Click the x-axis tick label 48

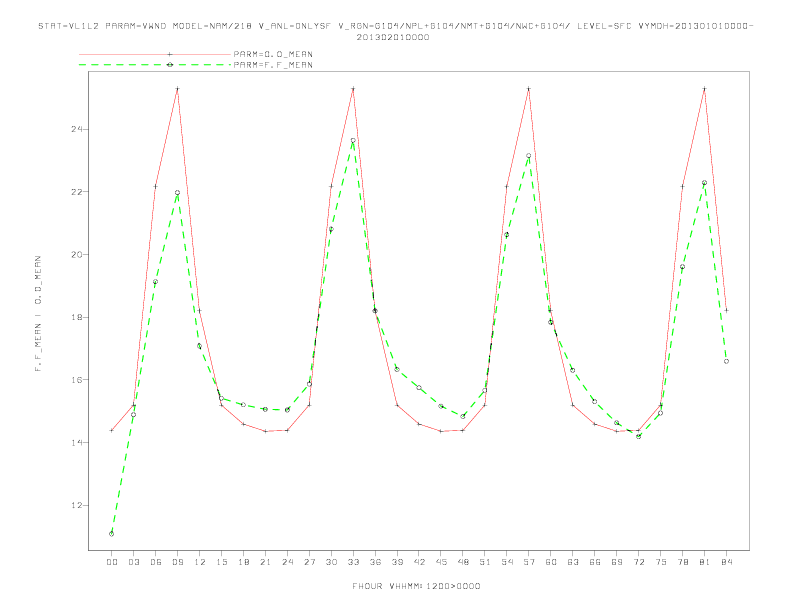pyautogui.click(x=463, y=562)
